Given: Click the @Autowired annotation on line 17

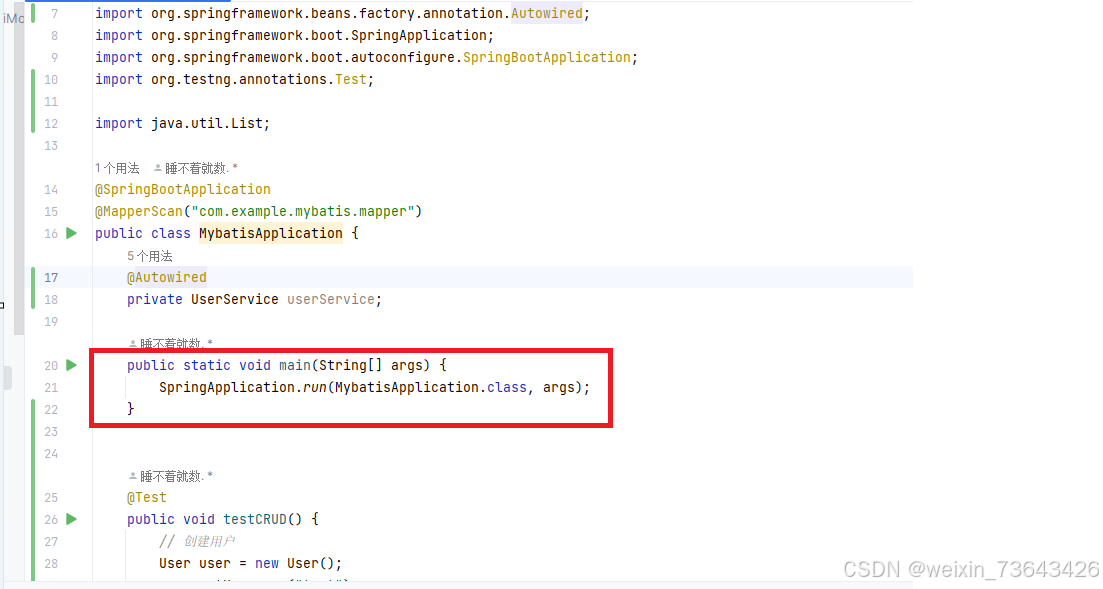Looking at the screenshot, I should click(x=166, y=277).
